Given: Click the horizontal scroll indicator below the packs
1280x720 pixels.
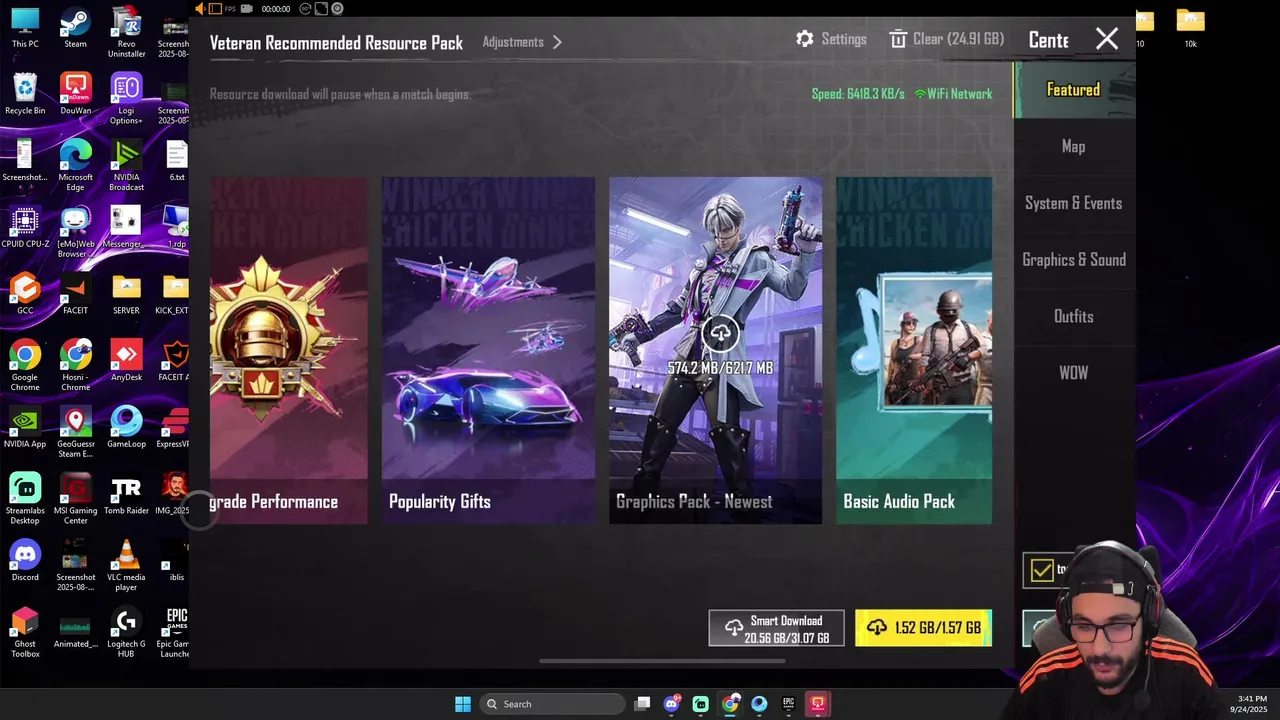Looking at the screenshot, I should [x=661, y=661].
